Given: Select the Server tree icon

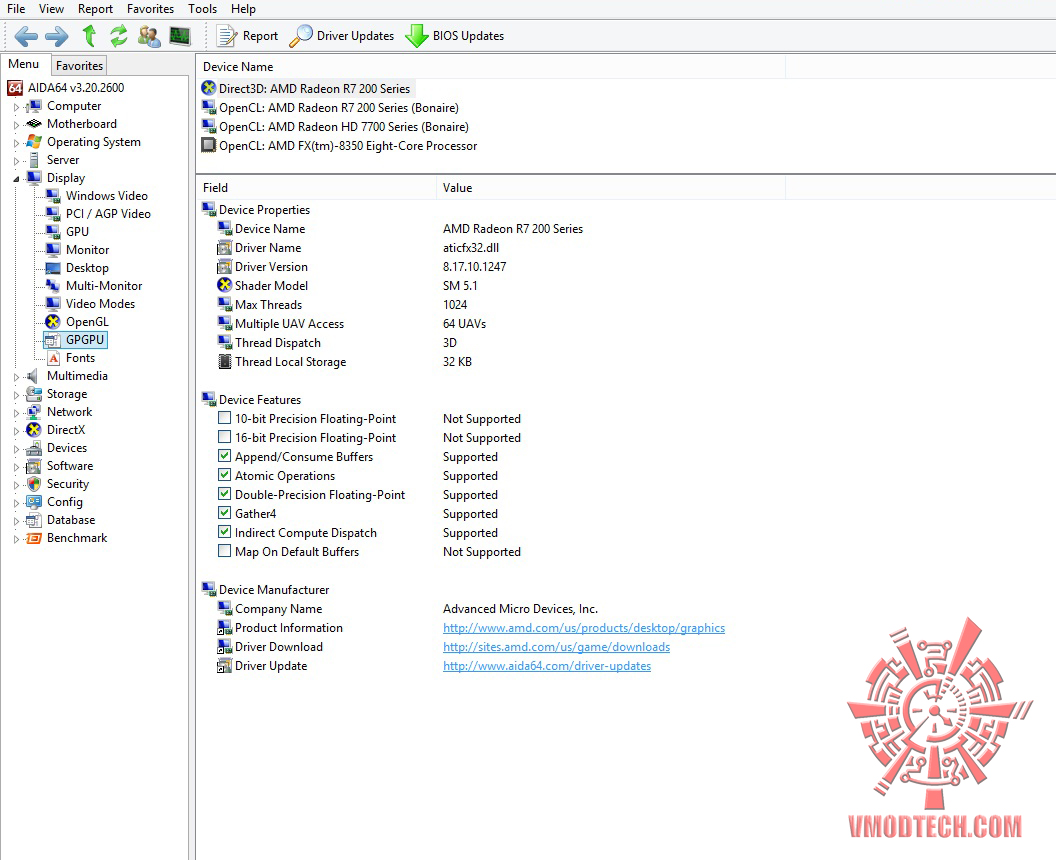Looking at the screenshot, I should pos(34,160).
